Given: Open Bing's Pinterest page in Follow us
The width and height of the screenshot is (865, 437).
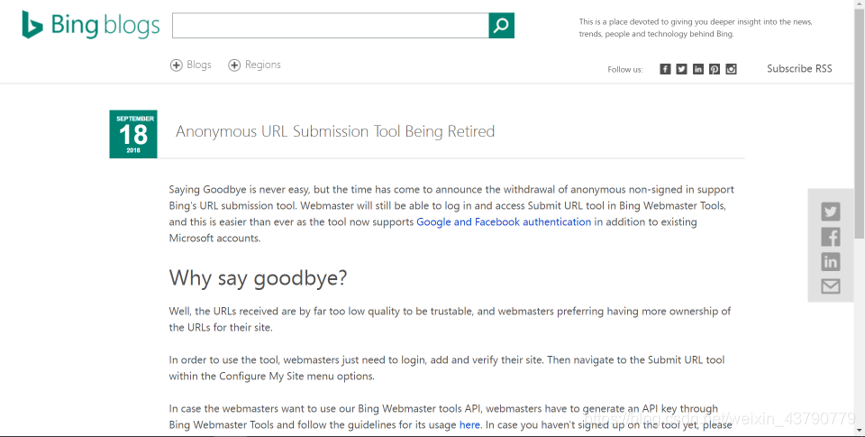Looking at the screenshot, I should pos(714,69).
